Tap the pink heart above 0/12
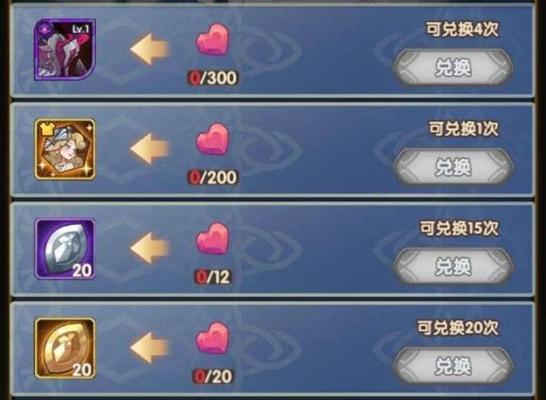 [x=212, y=238]
